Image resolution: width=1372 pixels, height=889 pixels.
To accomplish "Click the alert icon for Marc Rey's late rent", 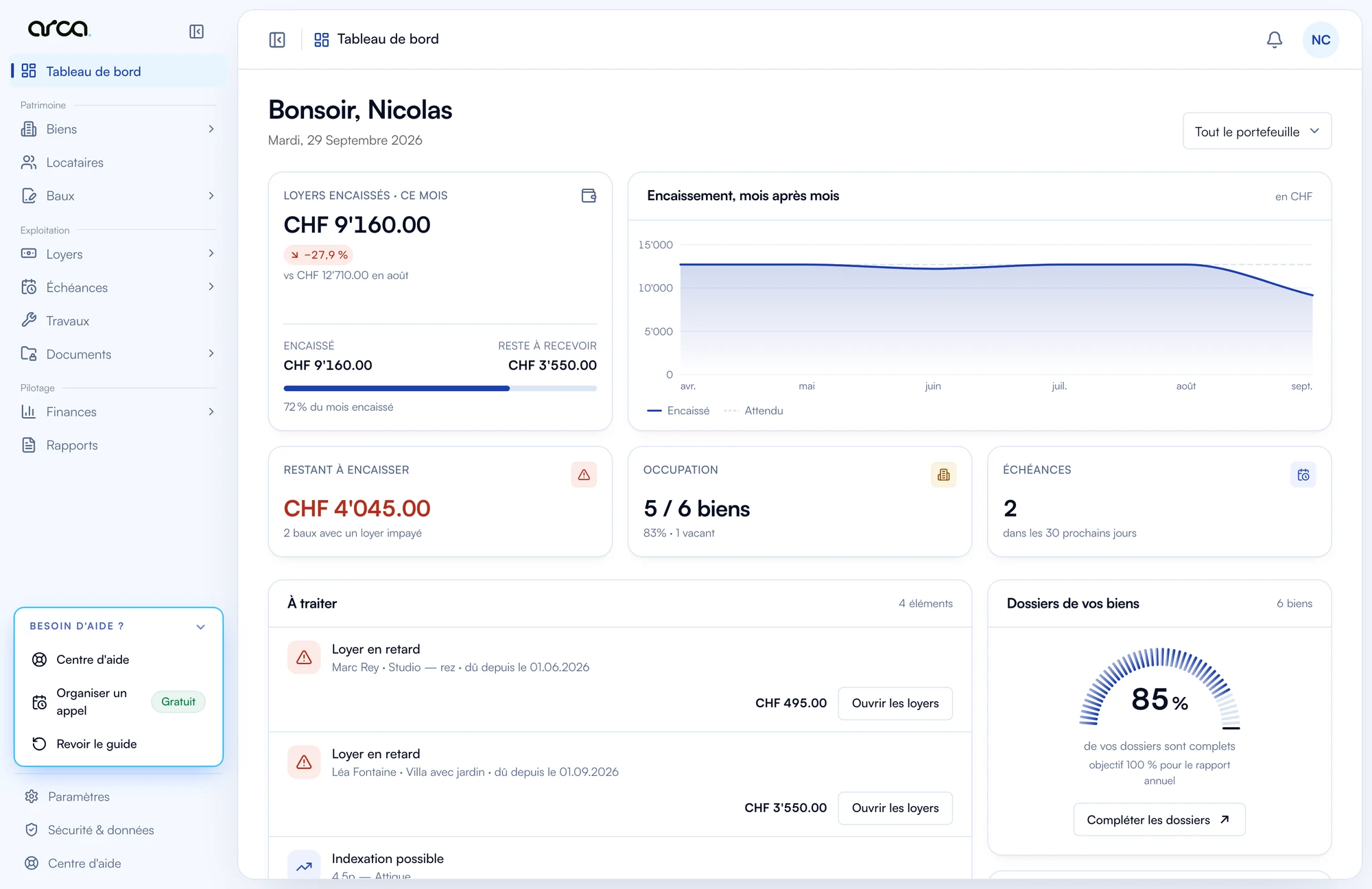I will coord(304,657).
